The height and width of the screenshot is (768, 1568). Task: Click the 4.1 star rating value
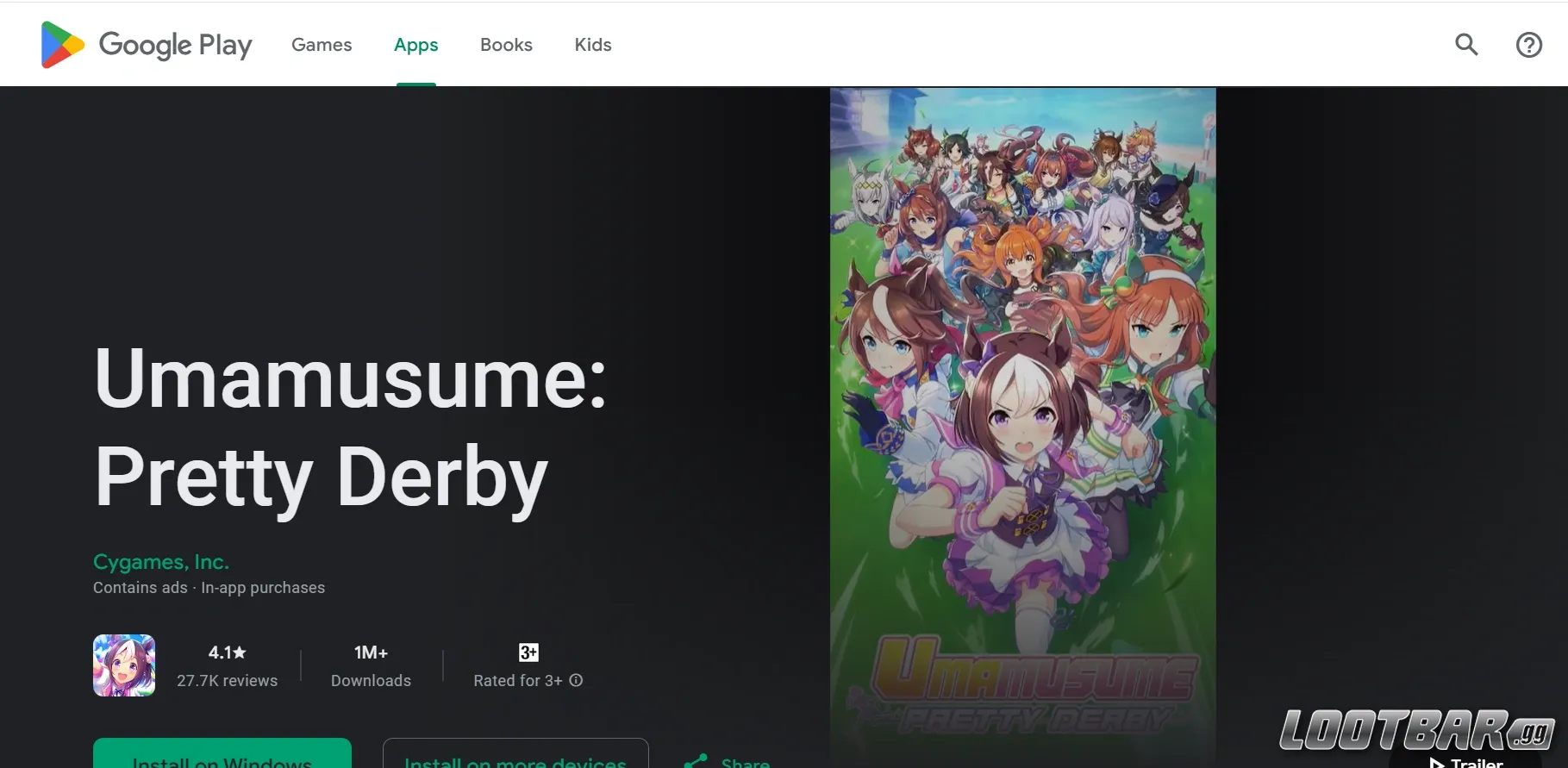pos(227,652)
